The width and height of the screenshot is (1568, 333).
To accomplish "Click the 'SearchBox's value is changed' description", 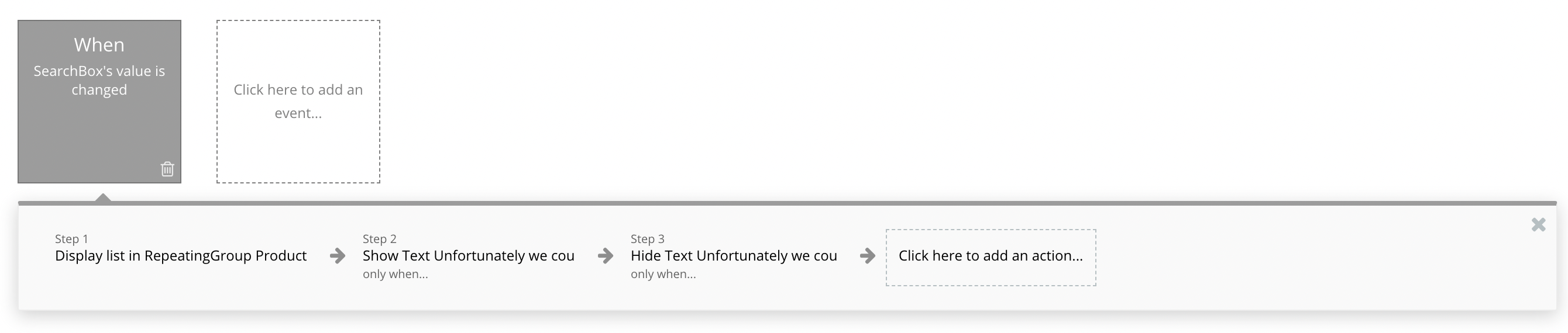I will (99, 80).
